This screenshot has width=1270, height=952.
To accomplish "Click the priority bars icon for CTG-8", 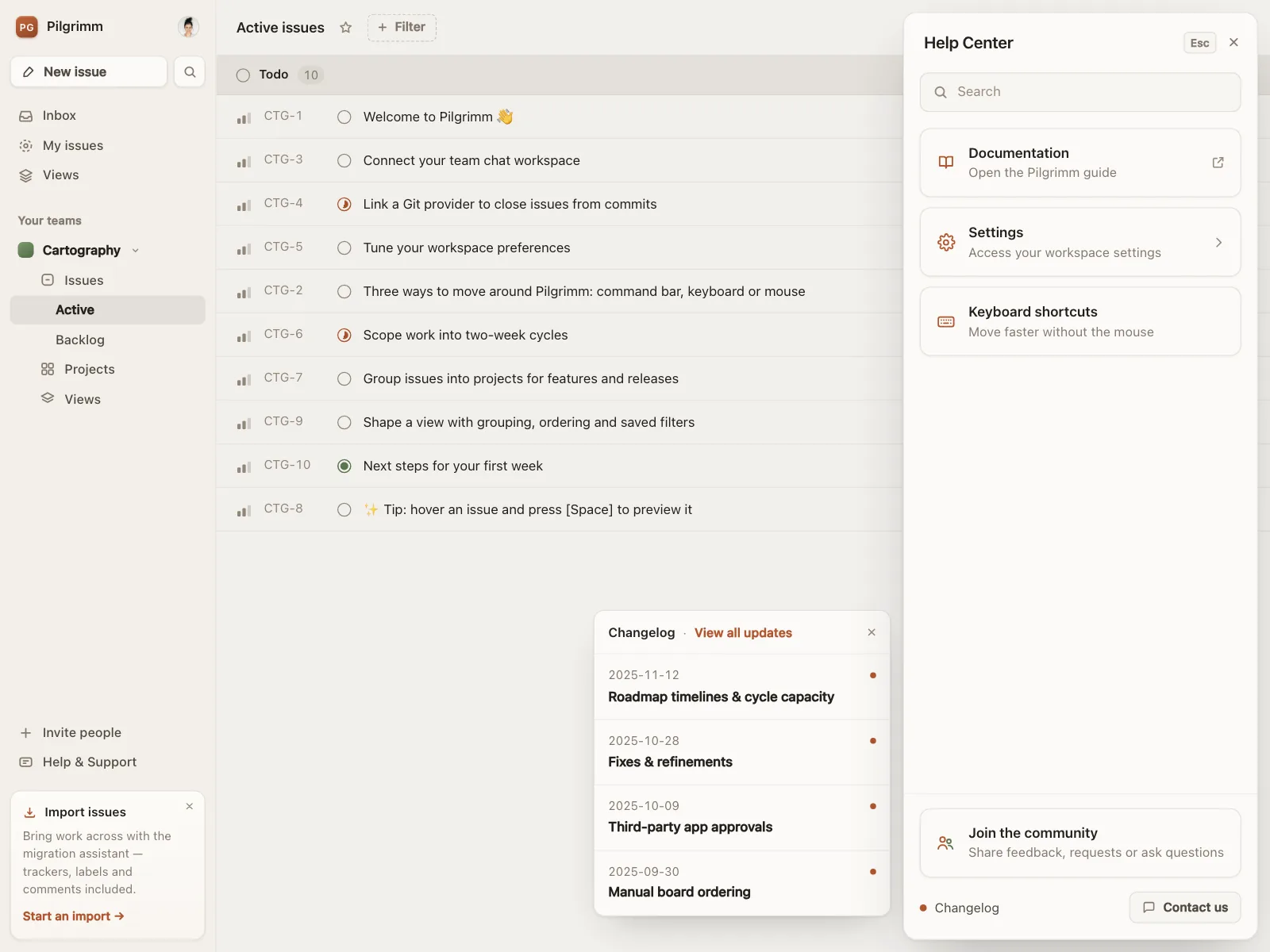I will 244,510.
